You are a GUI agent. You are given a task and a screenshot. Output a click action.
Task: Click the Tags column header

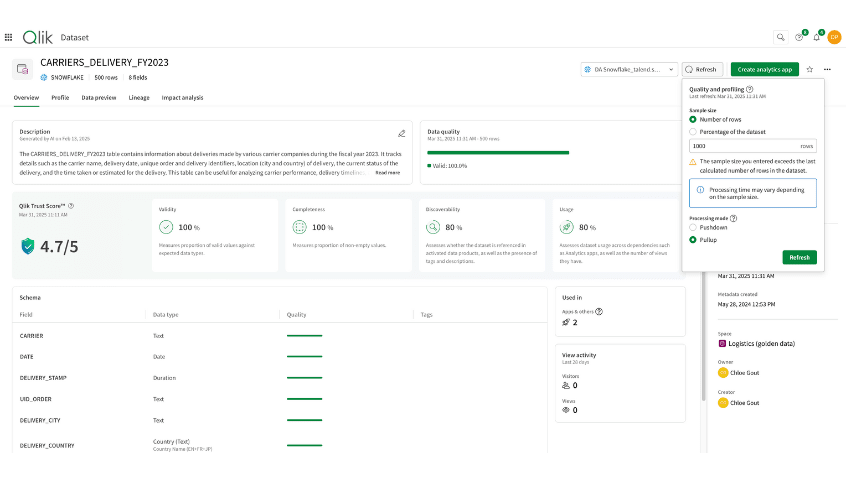[x=426, y=314]
